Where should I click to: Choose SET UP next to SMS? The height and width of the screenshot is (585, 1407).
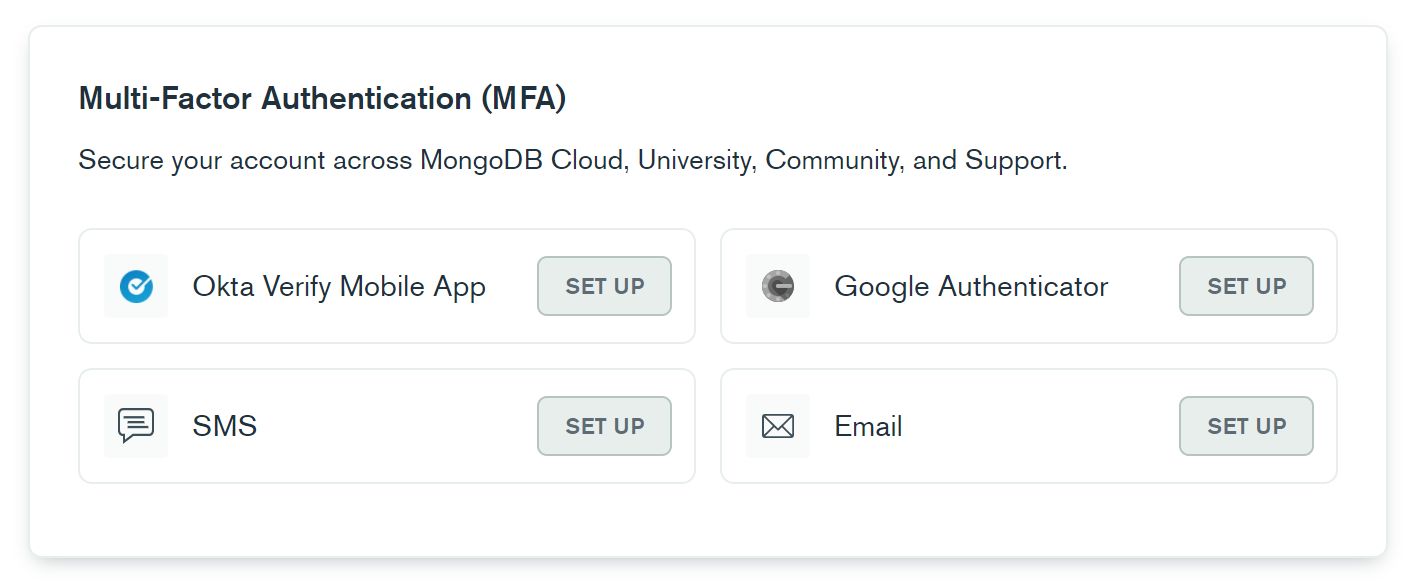click(x=604, y=426)
